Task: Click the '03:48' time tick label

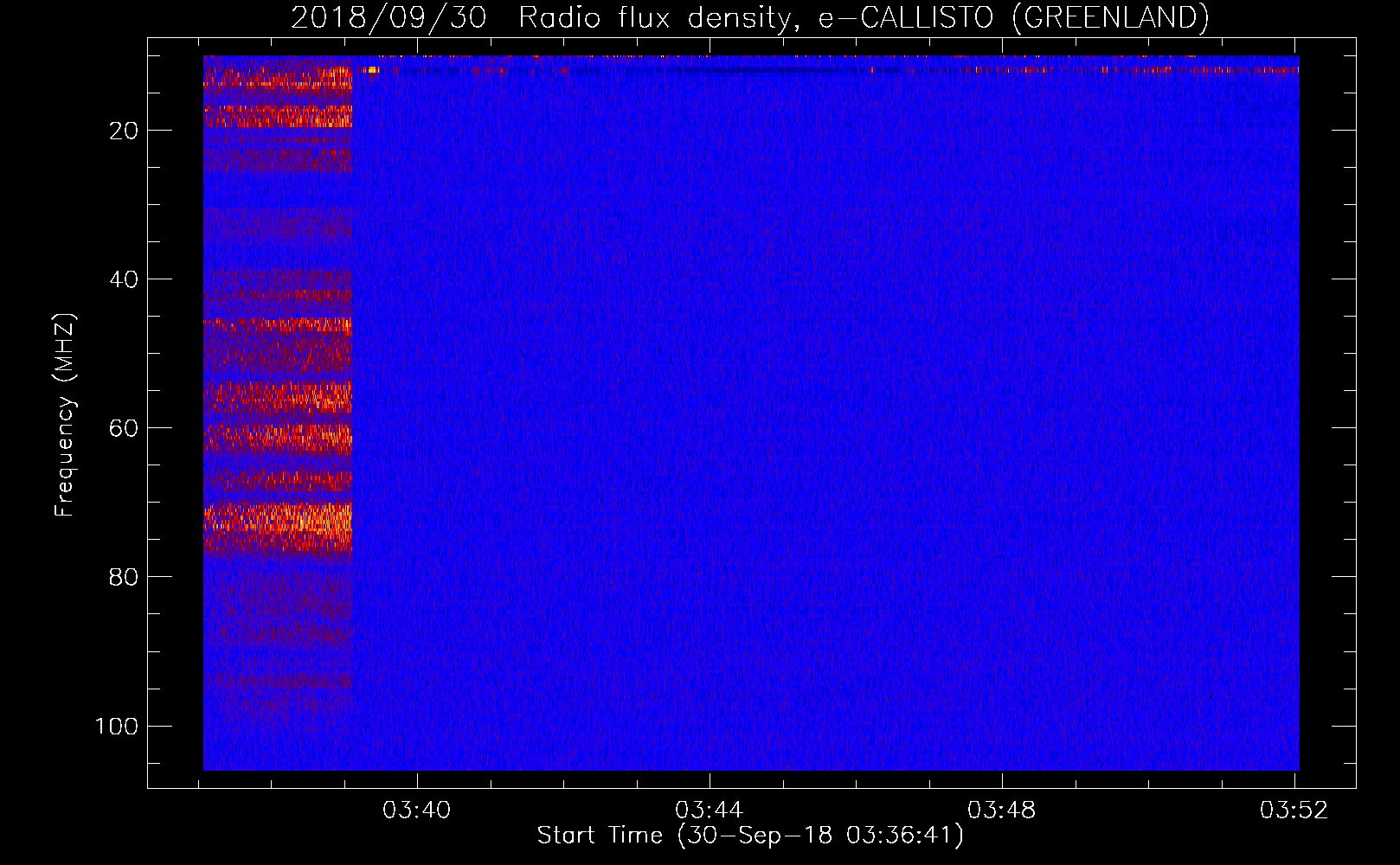Action: (1002, 811)
